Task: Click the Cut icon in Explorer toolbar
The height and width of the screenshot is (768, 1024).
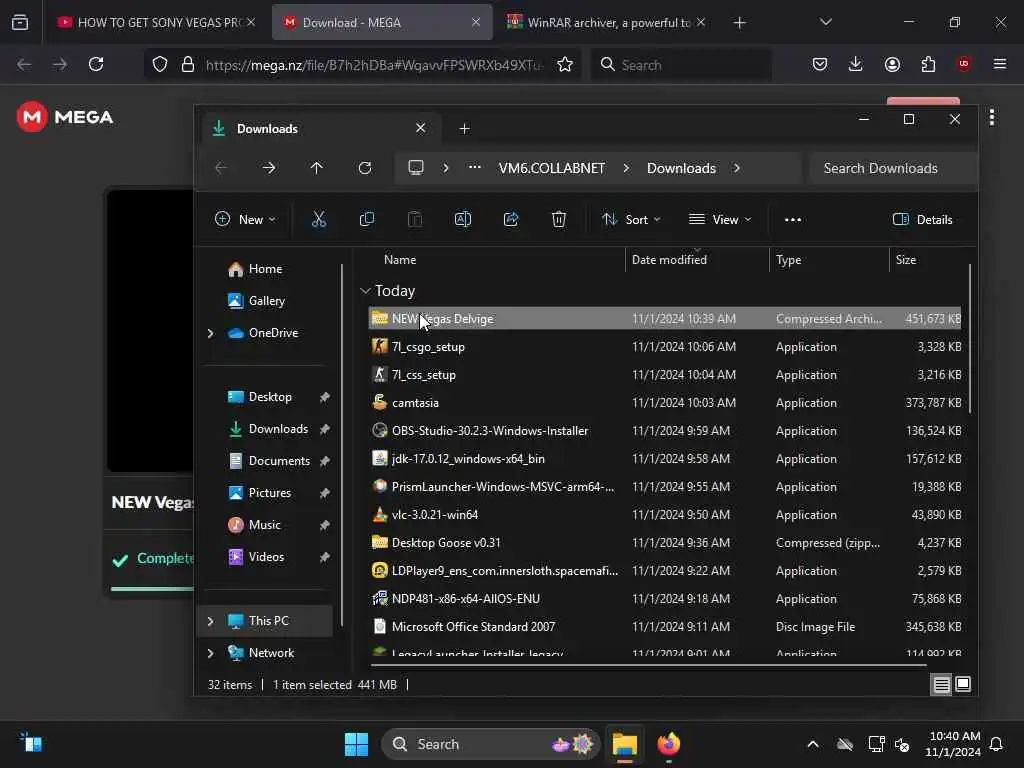Action: click(319, 219)
